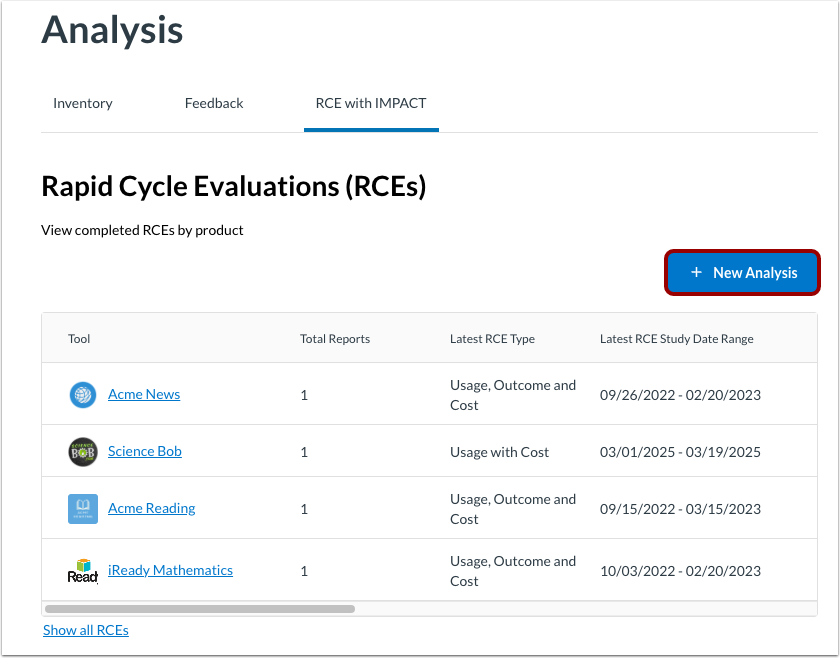Select the date range 09/26/2022 - 02/20/2023
The image size is (840, 658).
(680, 395)
